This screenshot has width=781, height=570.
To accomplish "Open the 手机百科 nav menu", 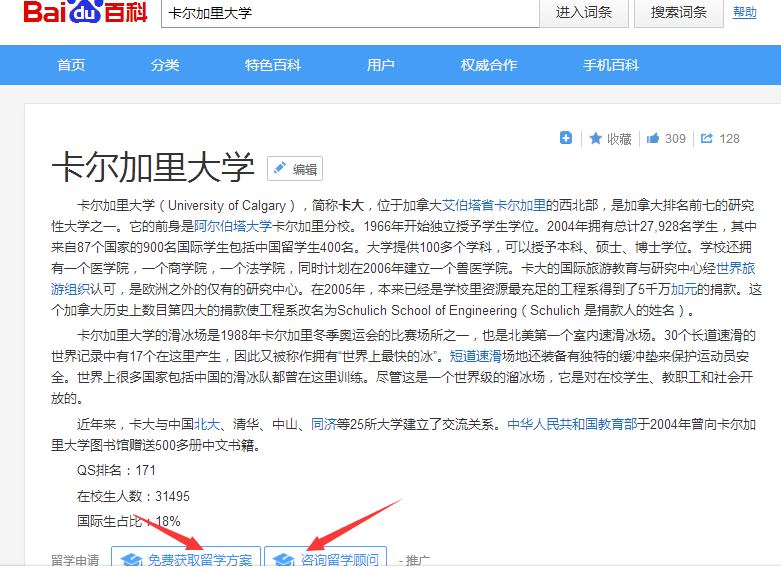I will pos(611,65).
